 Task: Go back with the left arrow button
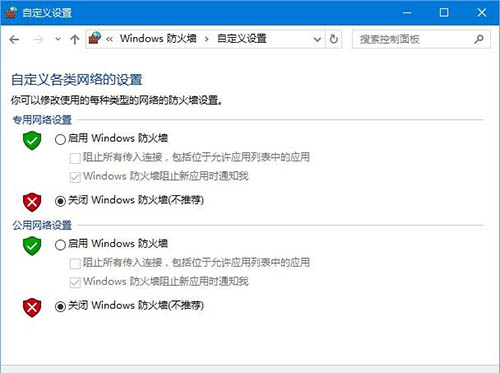pos(14,40)
